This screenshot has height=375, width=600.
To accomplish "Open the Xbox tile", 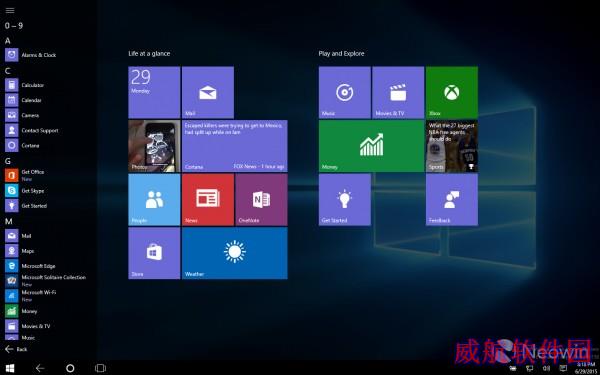I will tap(452, 92).
